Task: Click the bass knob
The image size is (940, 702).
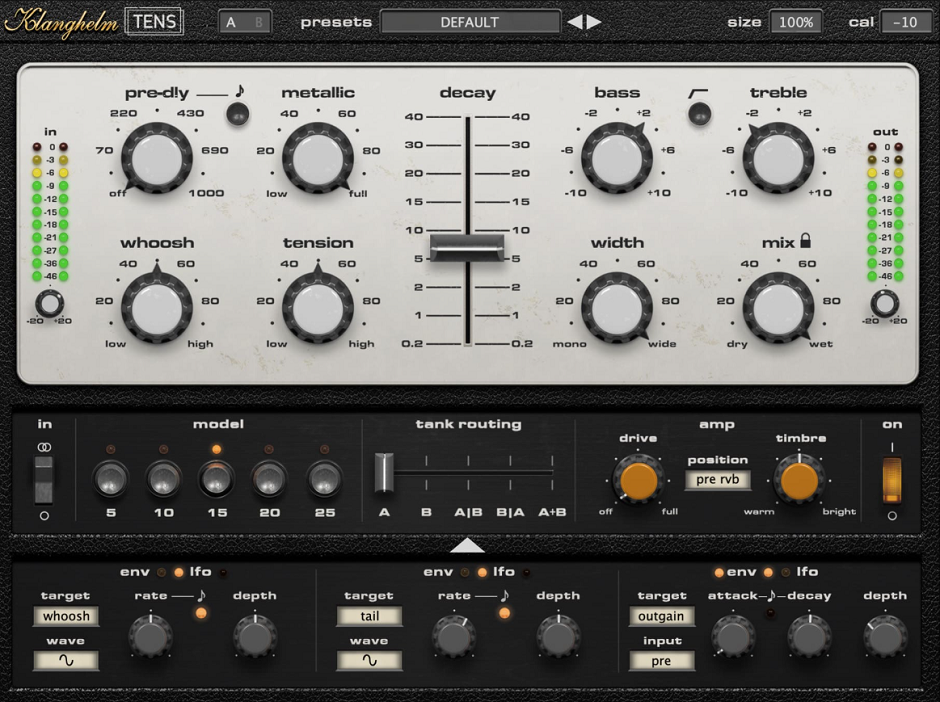Action: pyautogui.click(x=617, y=159)
